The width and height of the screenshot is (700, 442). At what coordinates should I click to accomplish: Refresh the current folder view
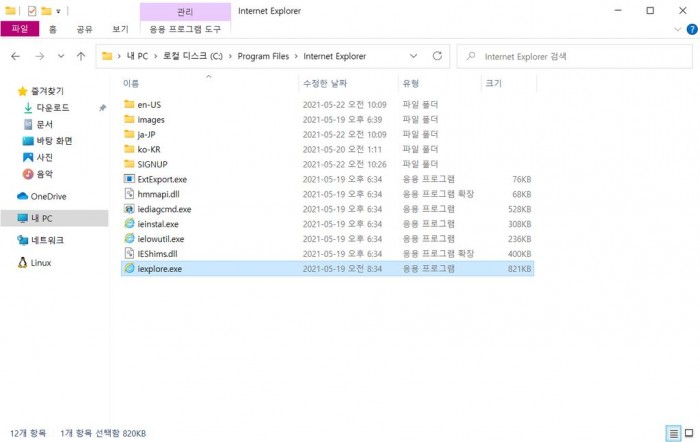[x=438, y=56]
